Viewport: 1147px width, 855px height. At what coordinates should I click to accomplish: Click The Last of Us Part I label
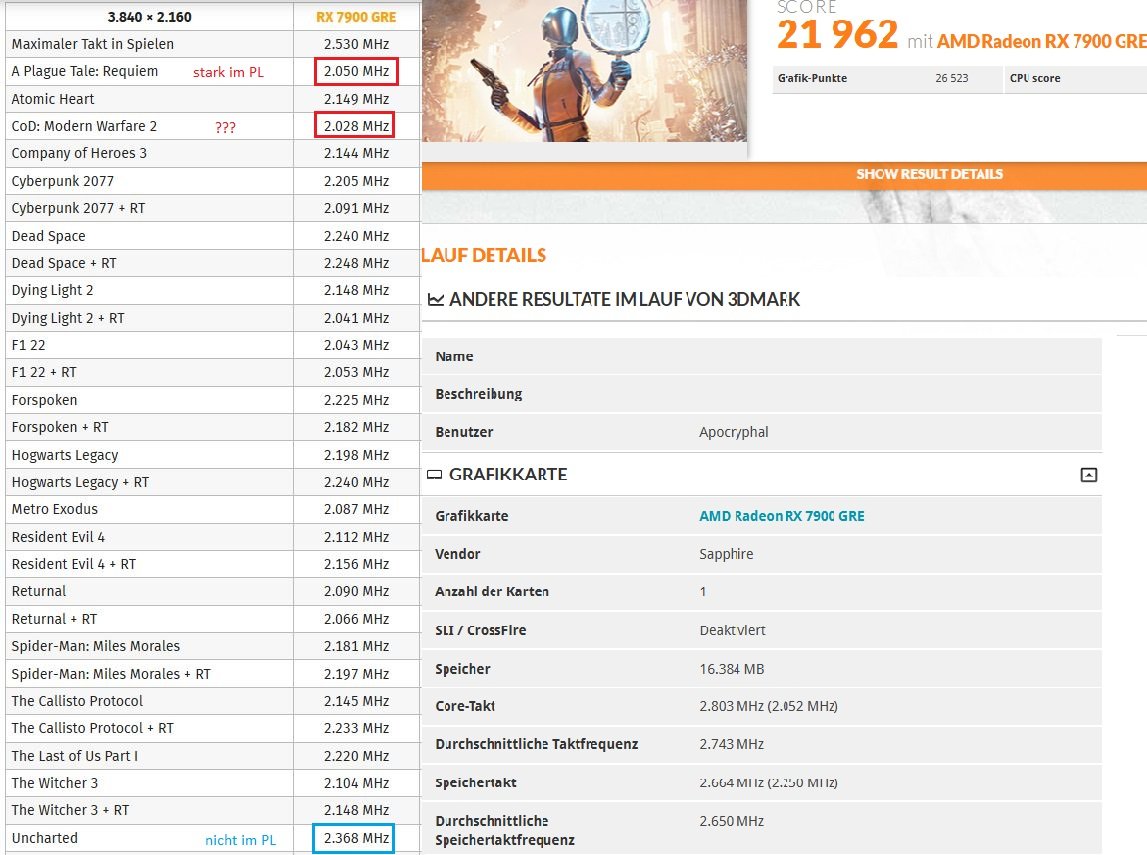click(x=75, y=756)
